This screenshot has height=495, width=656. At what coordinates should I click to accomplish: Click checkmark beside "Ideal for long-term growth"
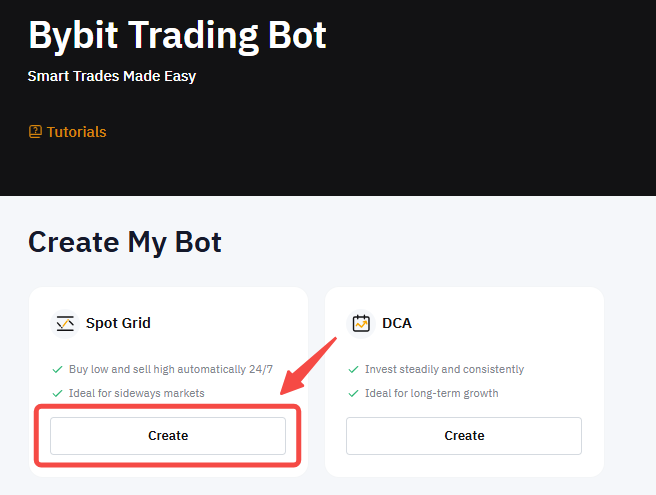[353, 393]
